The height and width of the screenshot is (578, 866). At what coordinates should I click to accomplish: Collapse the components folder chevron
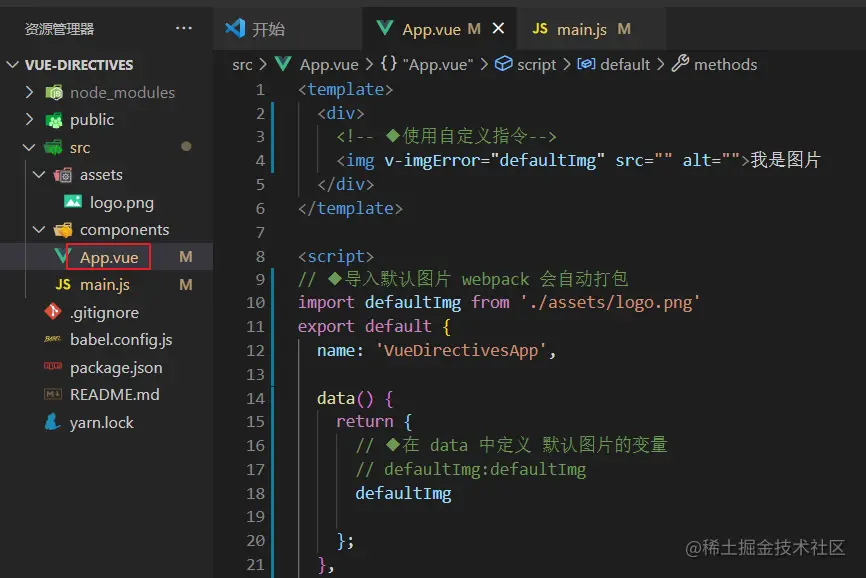39,229
